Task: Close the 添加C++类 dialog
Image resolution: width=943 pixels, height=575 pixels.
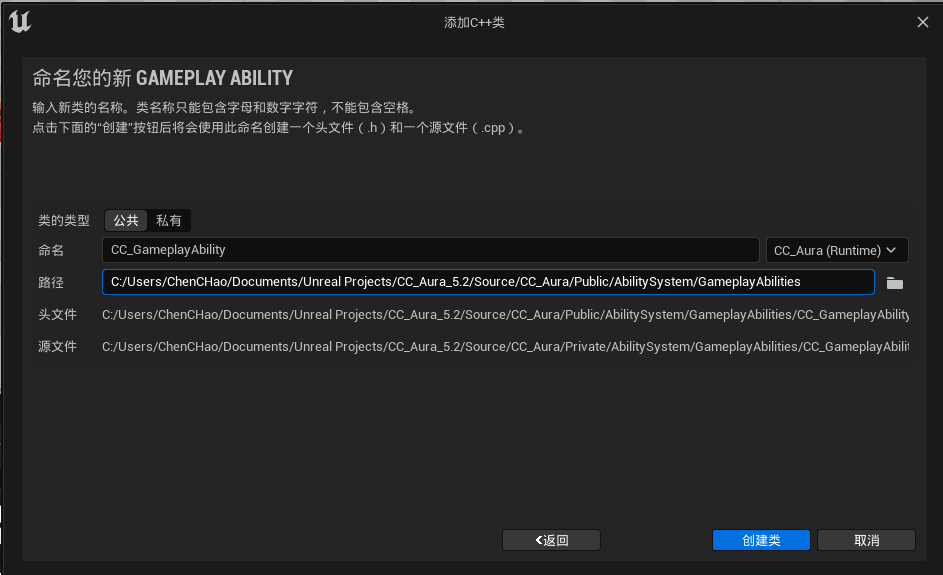Action: click(x=923, y=22)
